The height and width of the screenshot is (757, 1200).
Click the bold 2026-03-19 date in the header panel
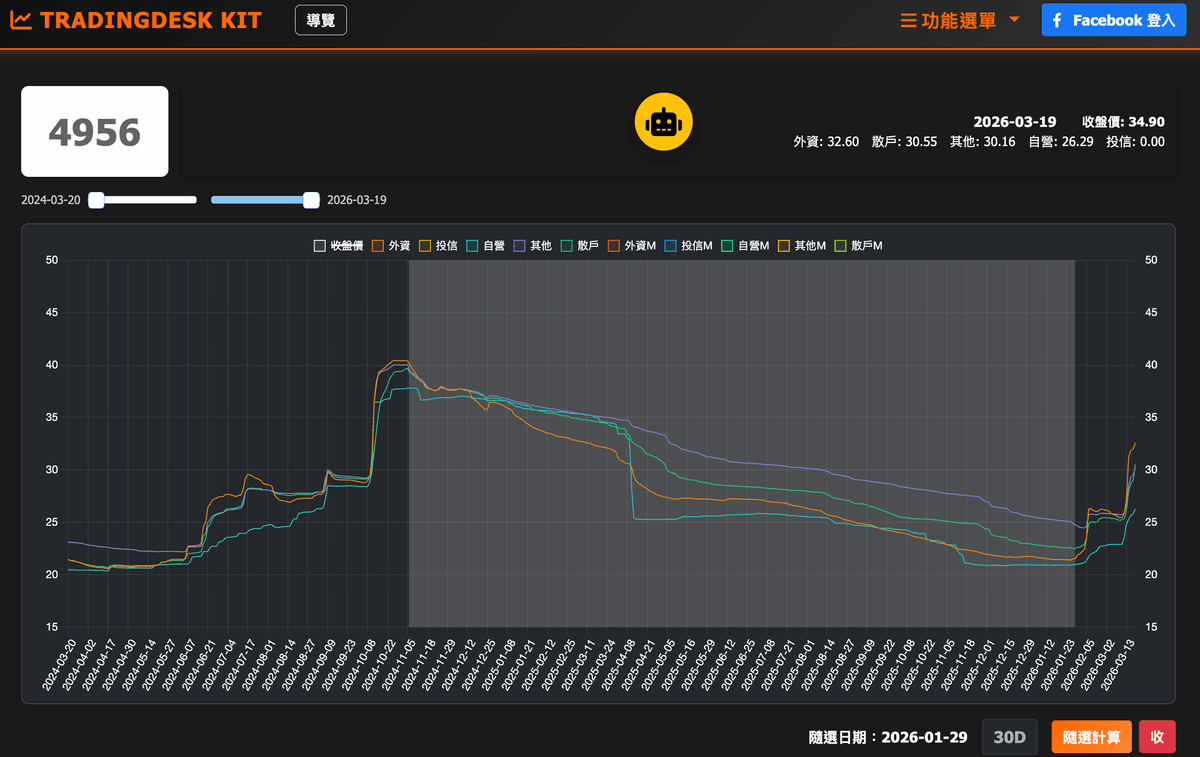[x=1015, y=122]
